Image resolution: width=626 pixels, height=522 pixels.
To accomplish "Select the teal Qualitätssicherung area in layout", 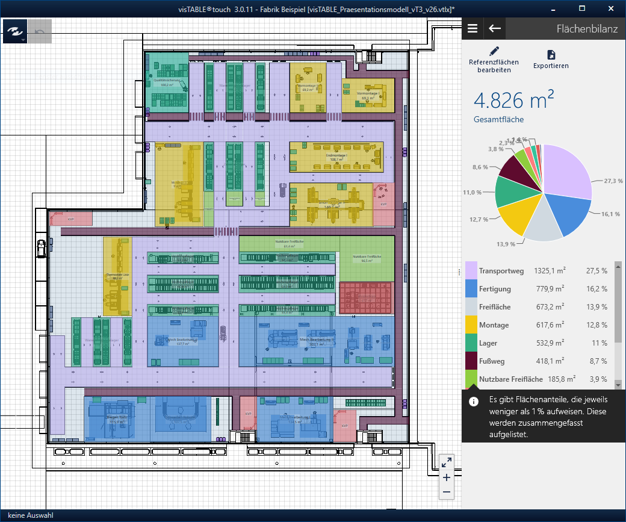I will pos(167,82).
